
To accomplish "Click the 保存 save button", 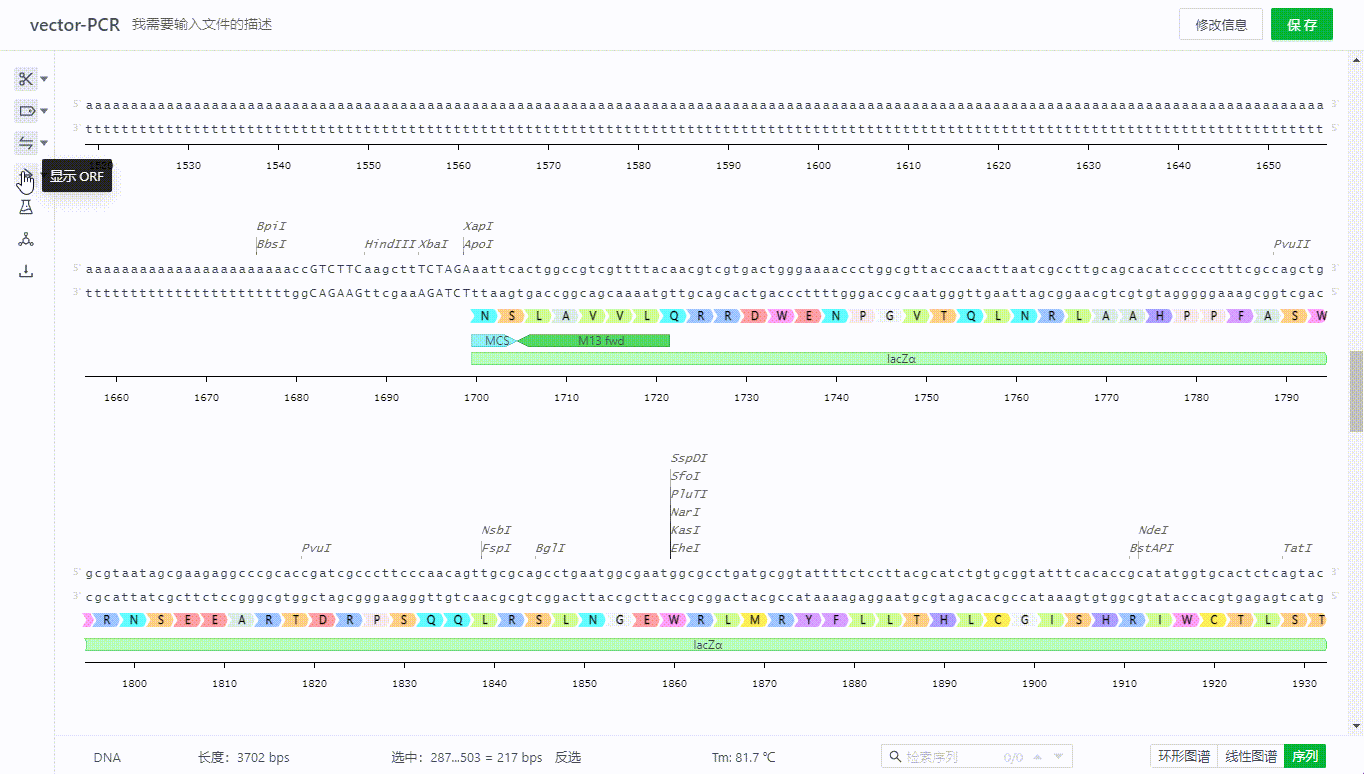I will pos(1301,25).
